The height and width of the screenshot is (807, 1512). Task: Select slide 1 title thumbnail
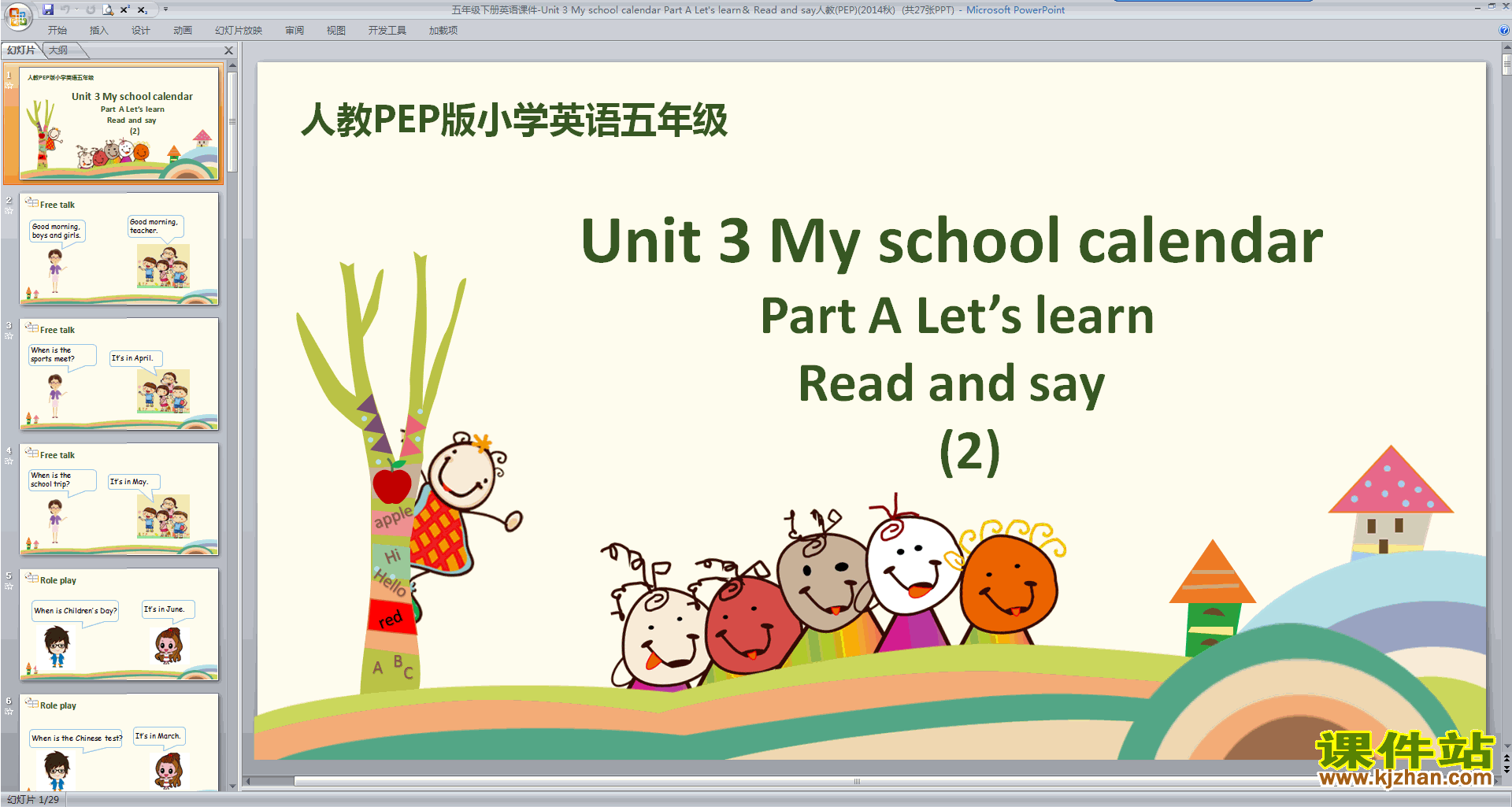coord(119,124)
